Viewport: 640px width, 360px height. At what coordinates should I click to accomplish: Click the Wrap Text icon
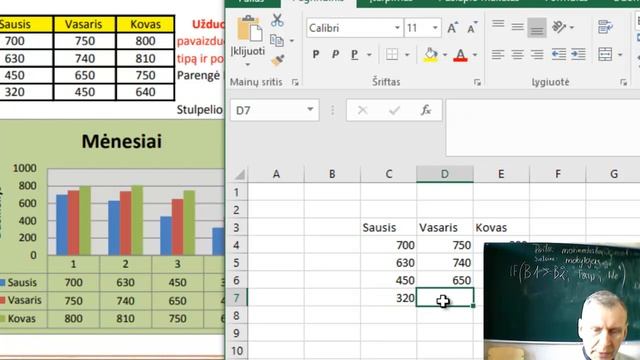(605, 27)
